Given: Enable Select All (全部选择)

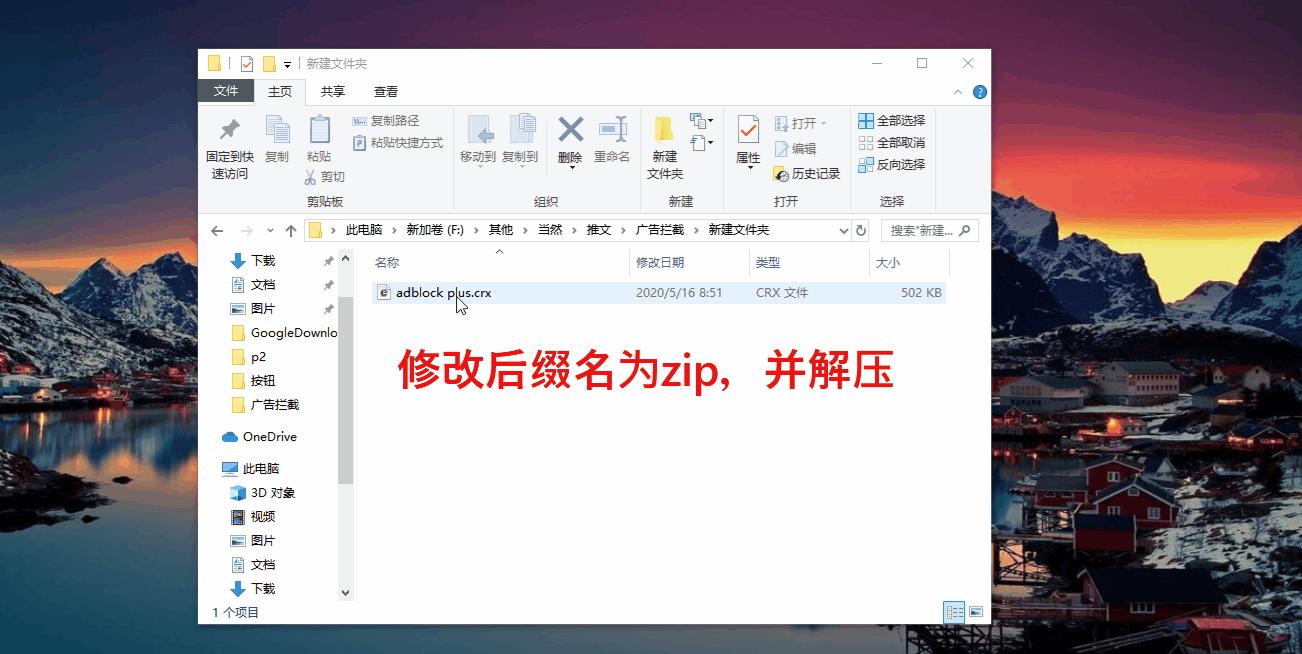Looking at the screenshot, I should pyautogui.click(x=893, y=120).
